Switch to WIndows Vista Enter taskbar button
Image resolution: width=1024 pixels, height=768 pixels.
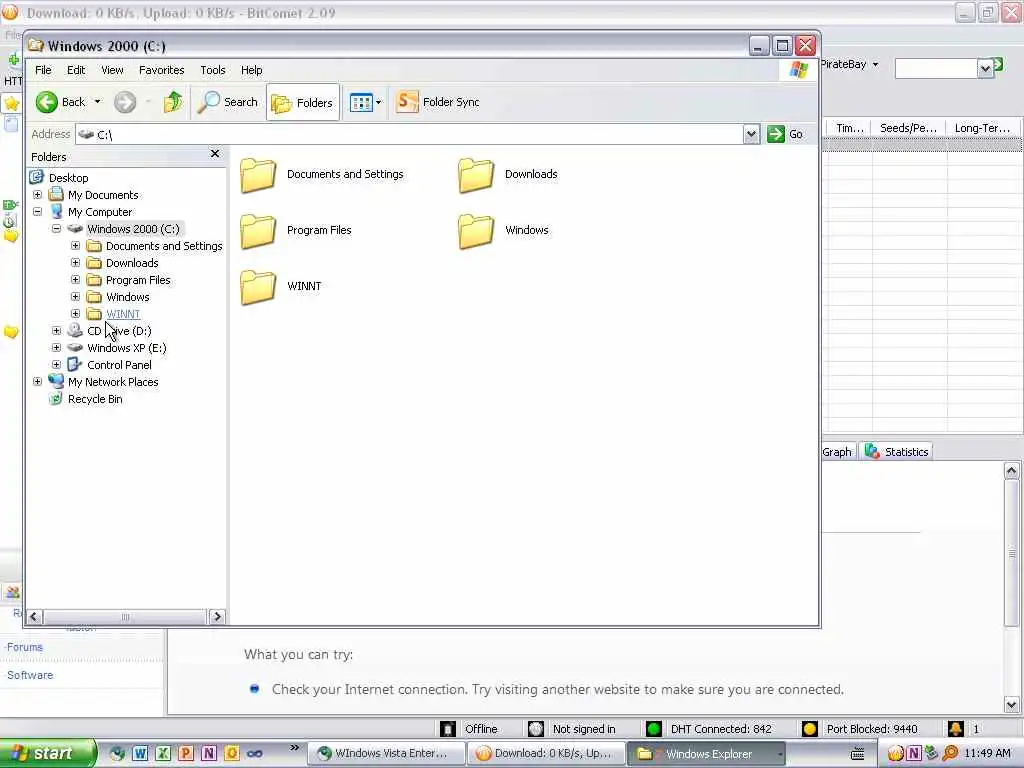tap(385, 754)
